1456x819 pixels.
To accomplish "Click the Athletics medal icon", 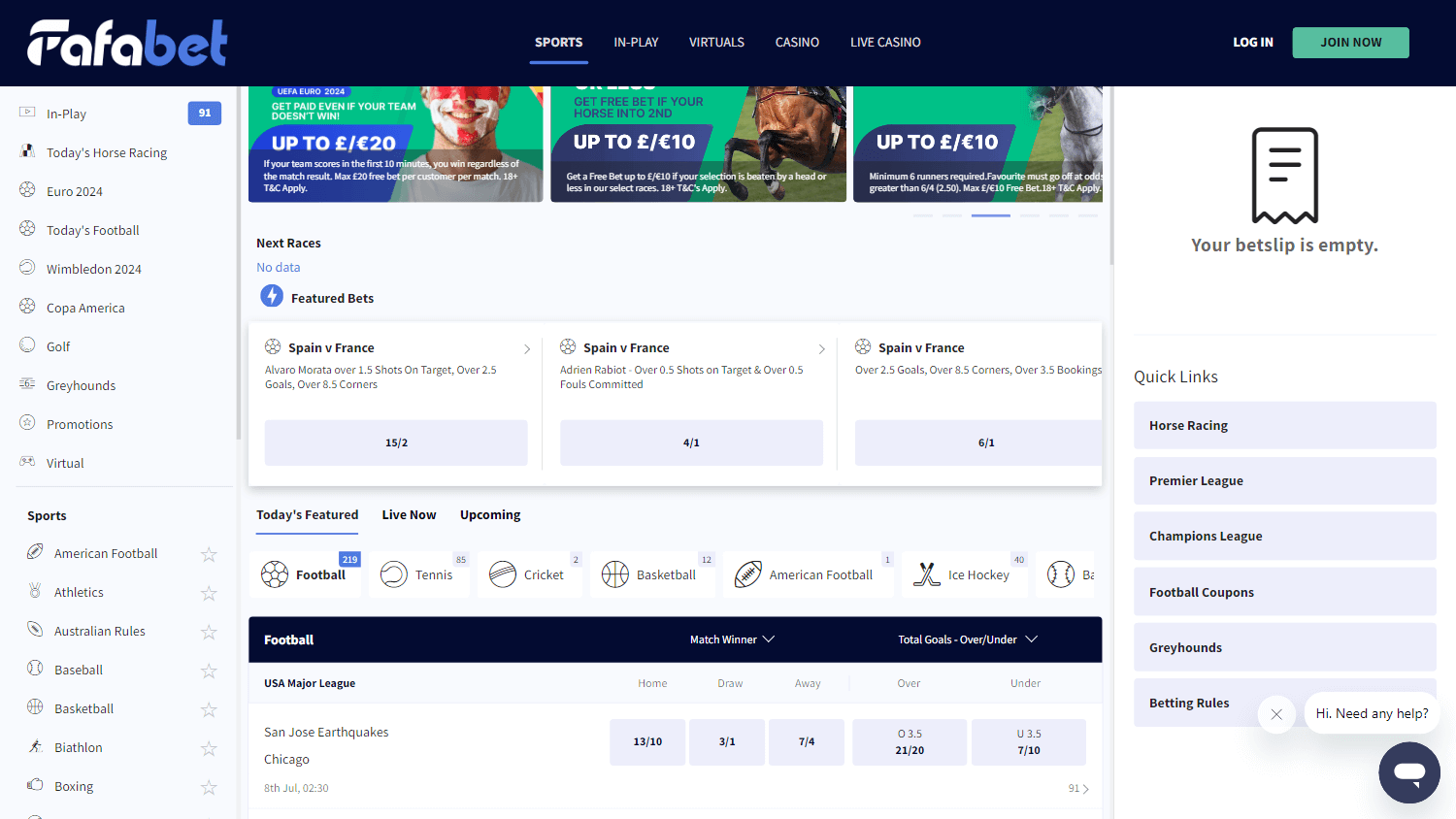I will (35, 591).
